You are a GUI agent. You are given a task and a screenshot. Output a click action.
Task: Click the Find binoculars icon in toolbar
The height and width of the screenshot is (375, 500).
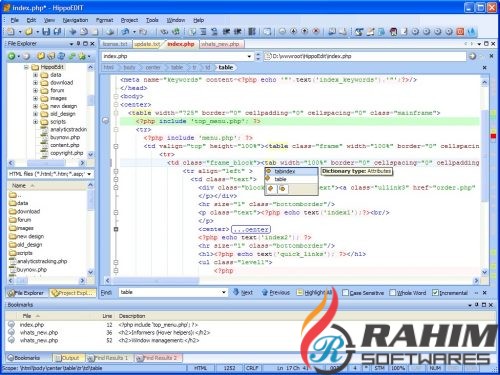pyautogui.click(x=164, y=32)
